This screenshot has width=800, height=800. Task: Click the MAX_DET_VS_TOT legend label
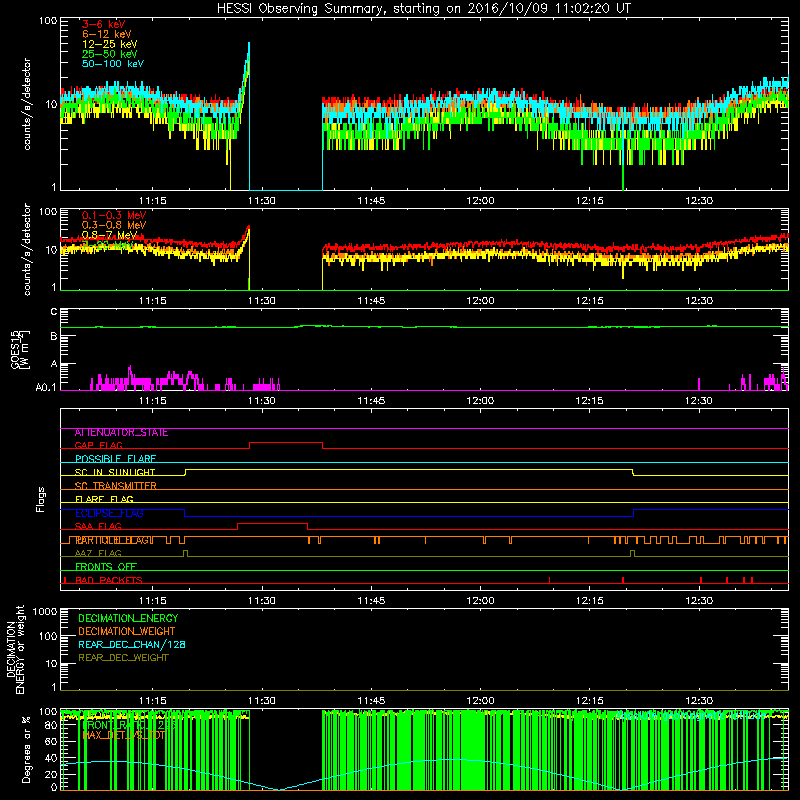pyautogui.click(x=124, y=735)
